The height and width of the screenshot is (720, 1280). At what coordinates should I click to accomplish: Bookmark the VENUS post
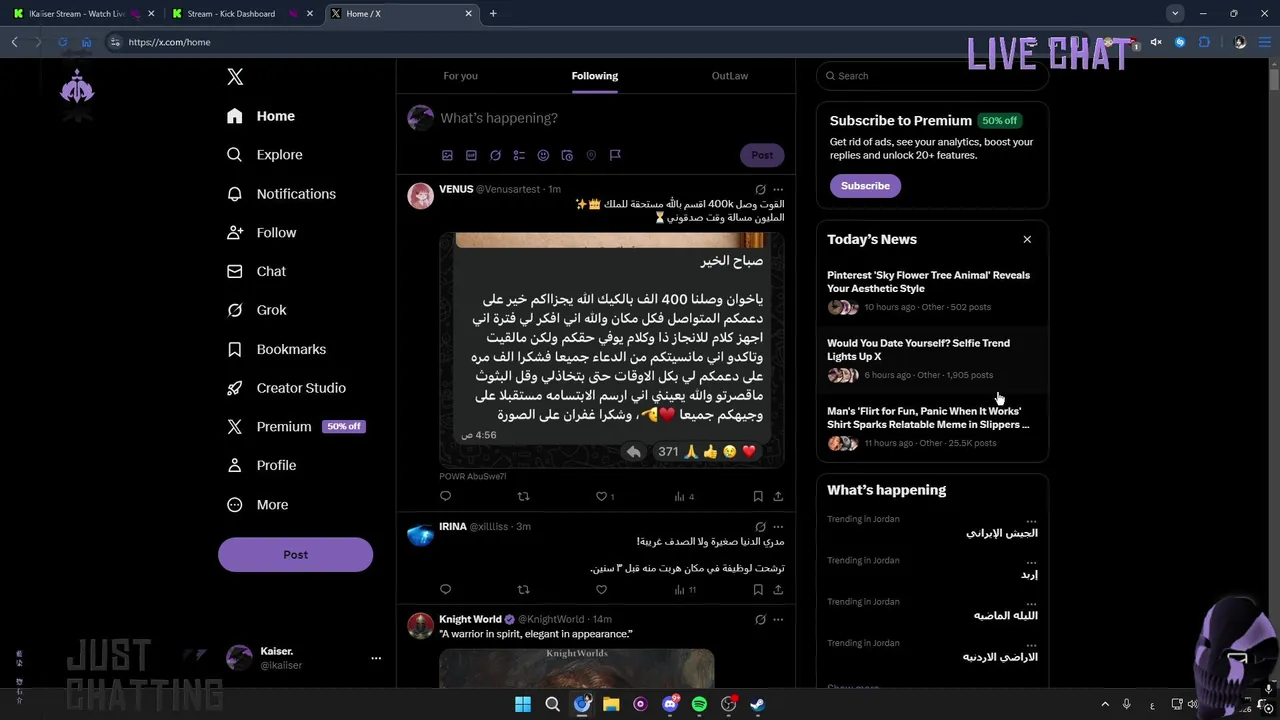point(758,496)
